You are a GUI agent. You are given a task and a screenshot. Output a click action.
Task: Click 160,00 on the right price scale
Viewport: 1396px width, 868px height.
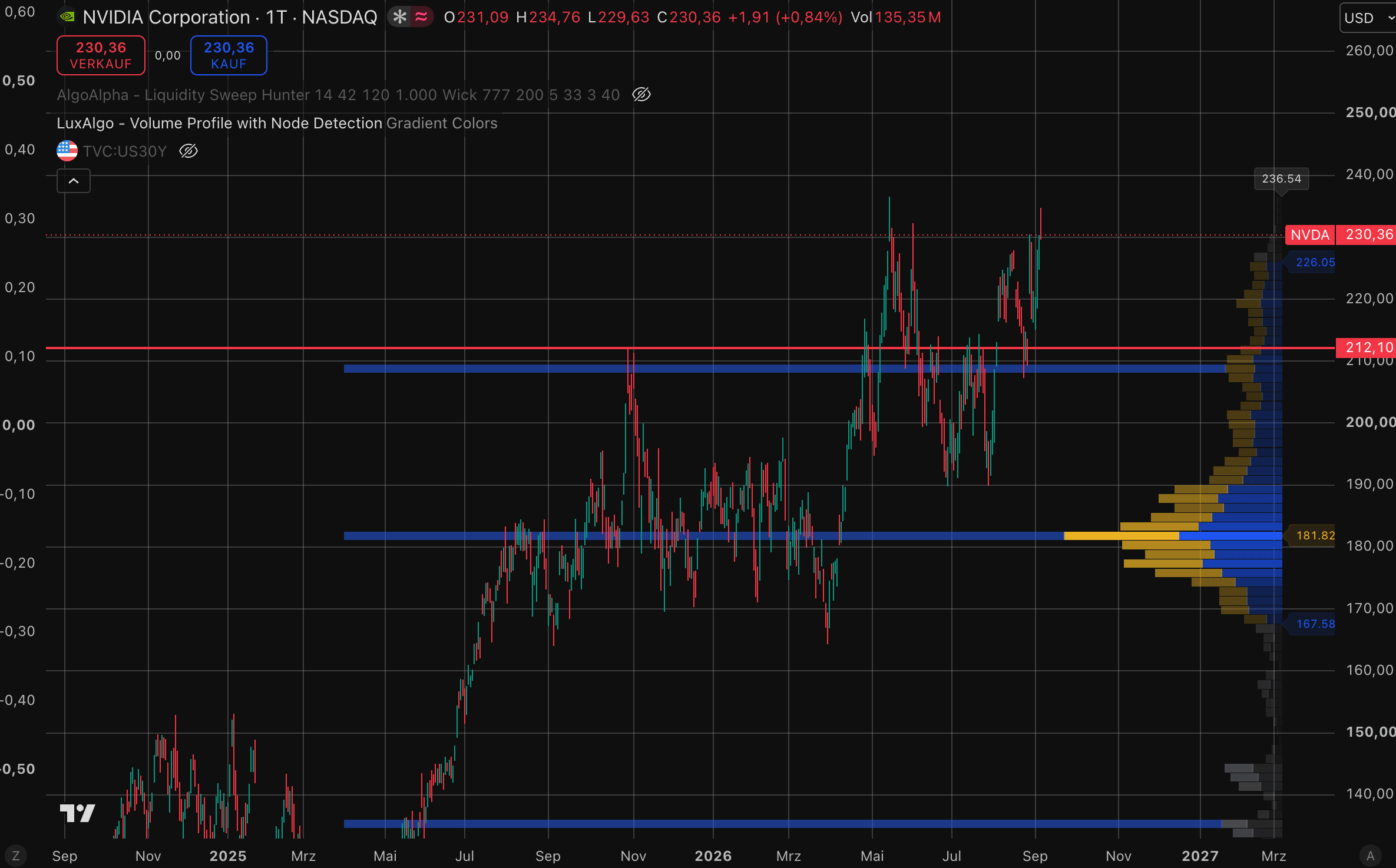coord(1370,670)
